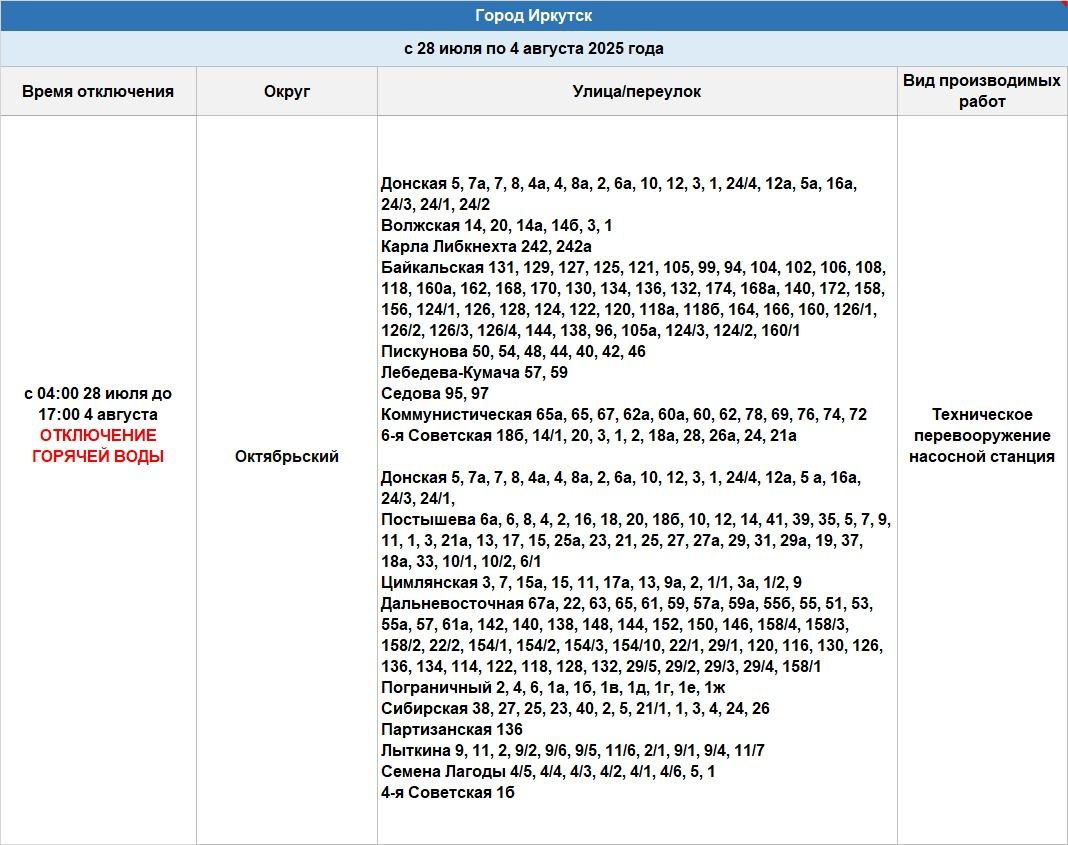
Task: Click 'Техническое перевооружение насосной станция' cell text
Action: 981,436
